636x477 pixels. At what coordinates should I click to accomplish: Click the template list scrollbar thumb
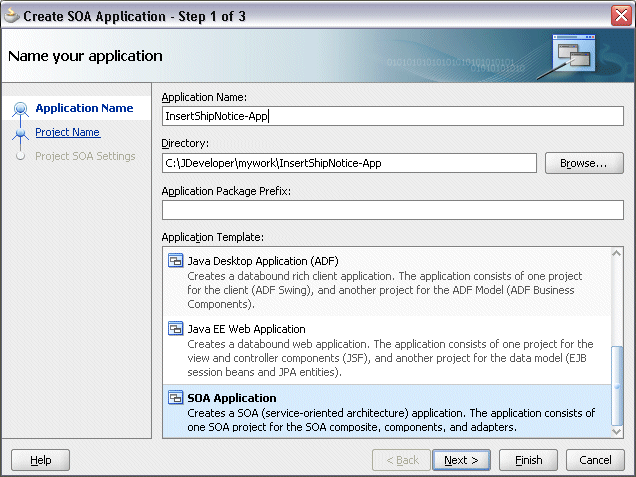(x=617, y=385)
